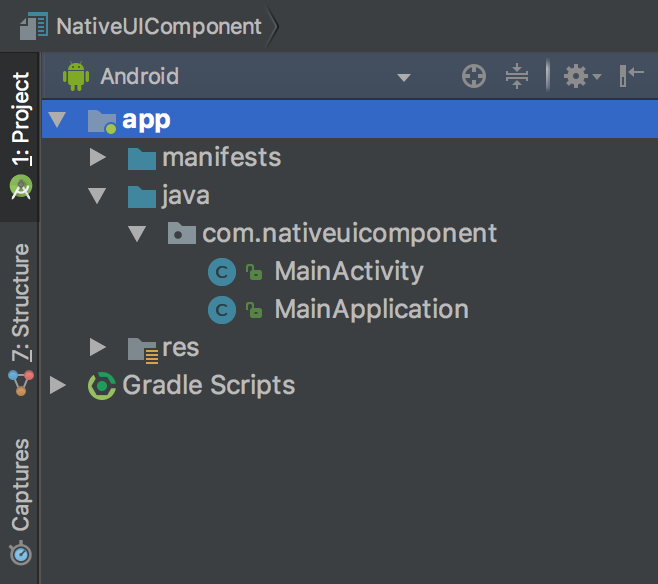658x584 pixels.
Task: Select the com.nativeuicomponent package
Action: [348, 234]
